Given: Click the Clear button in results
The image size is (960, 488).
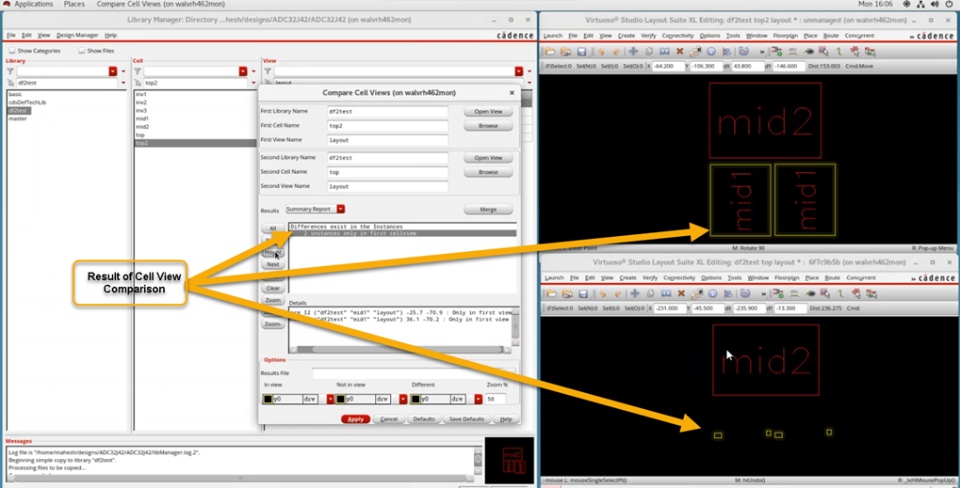Looking at the screenshot, I should pyautogui.click(x=272, y=288).
